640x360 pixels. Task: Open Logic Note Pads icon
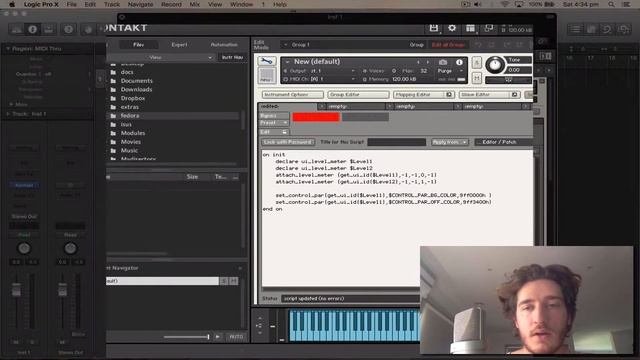click(x=591, y=29)
